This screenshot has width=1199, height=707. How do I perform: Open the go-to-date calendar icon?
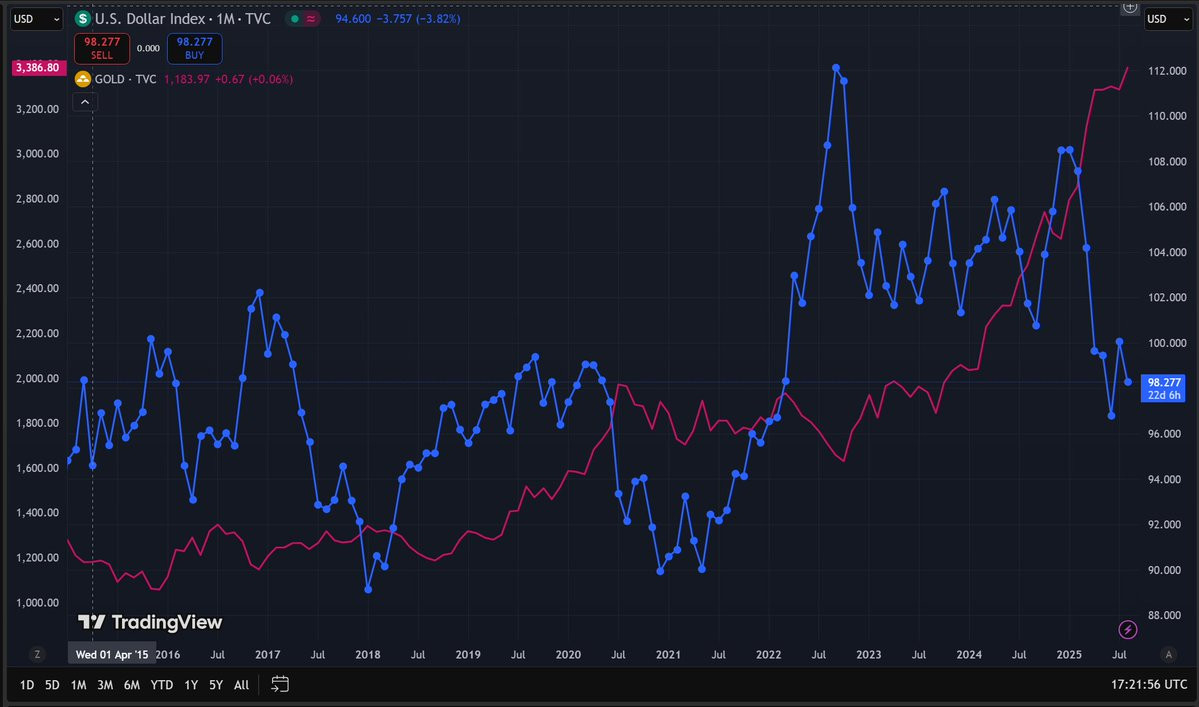280,684
